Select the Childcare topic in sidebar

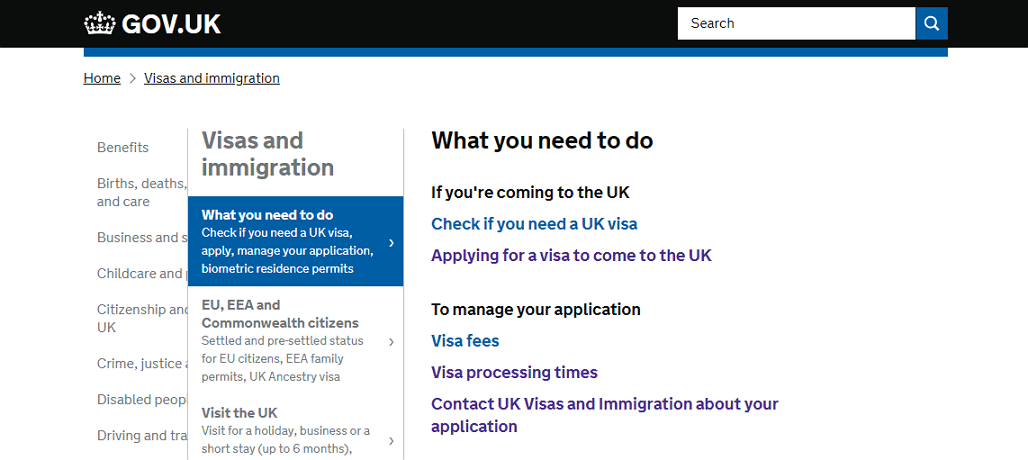point(142,273)
